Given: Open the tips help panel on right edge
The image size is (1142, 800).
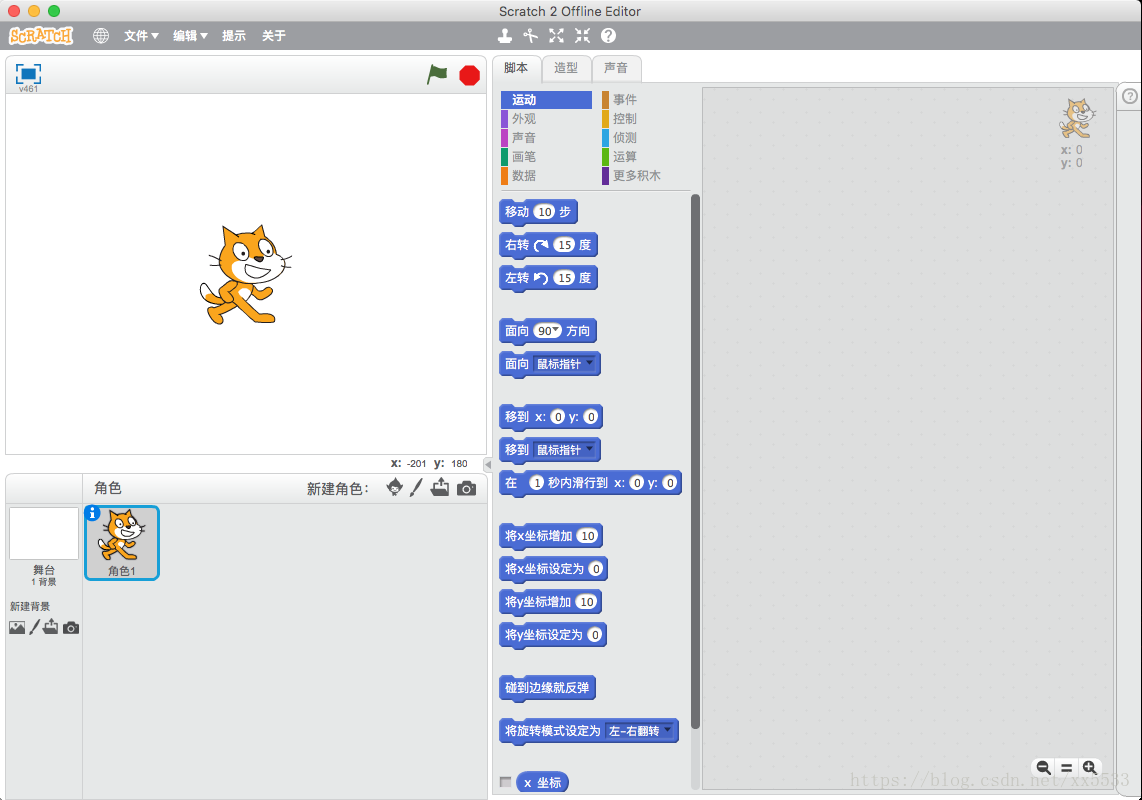Looking at the screenshot, I should [x=1130, y=96].
